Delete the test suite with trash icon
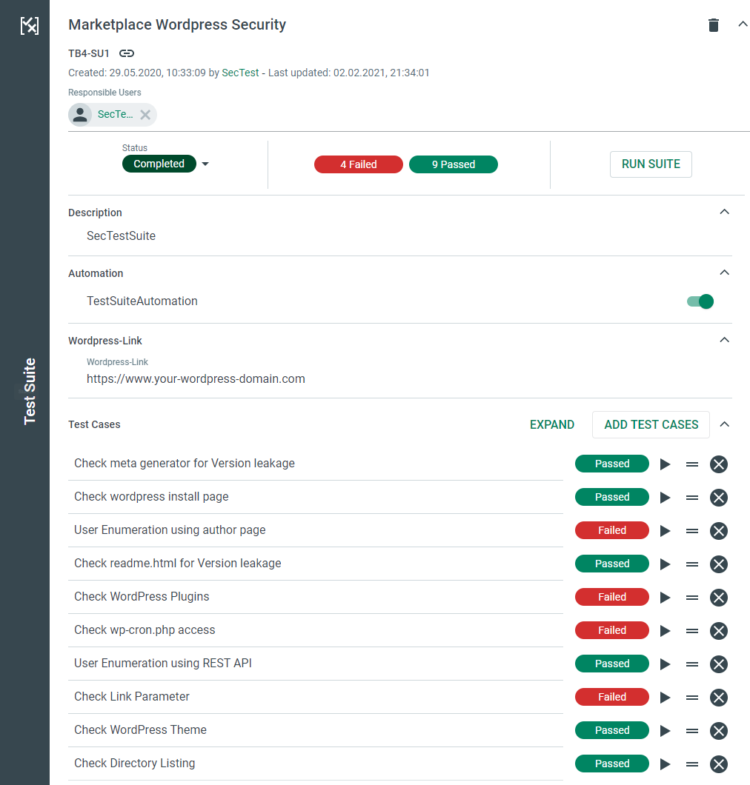Image resolution: width=750 pixels, height=785 pixels. coord(713,25)
